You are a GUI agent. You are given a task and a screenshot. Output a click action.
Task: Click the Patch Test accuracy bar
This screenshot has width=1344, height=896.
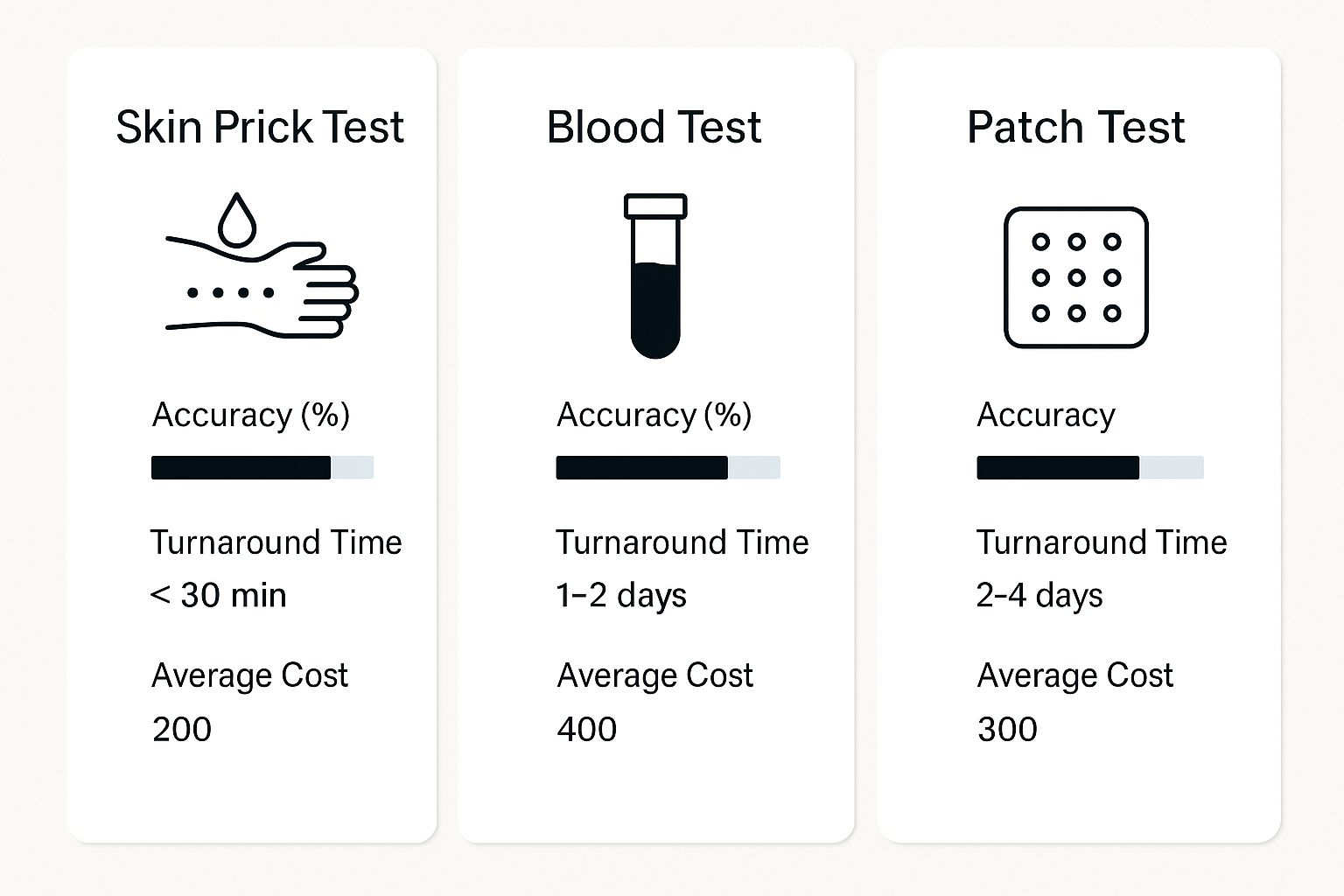point(1089,467)
